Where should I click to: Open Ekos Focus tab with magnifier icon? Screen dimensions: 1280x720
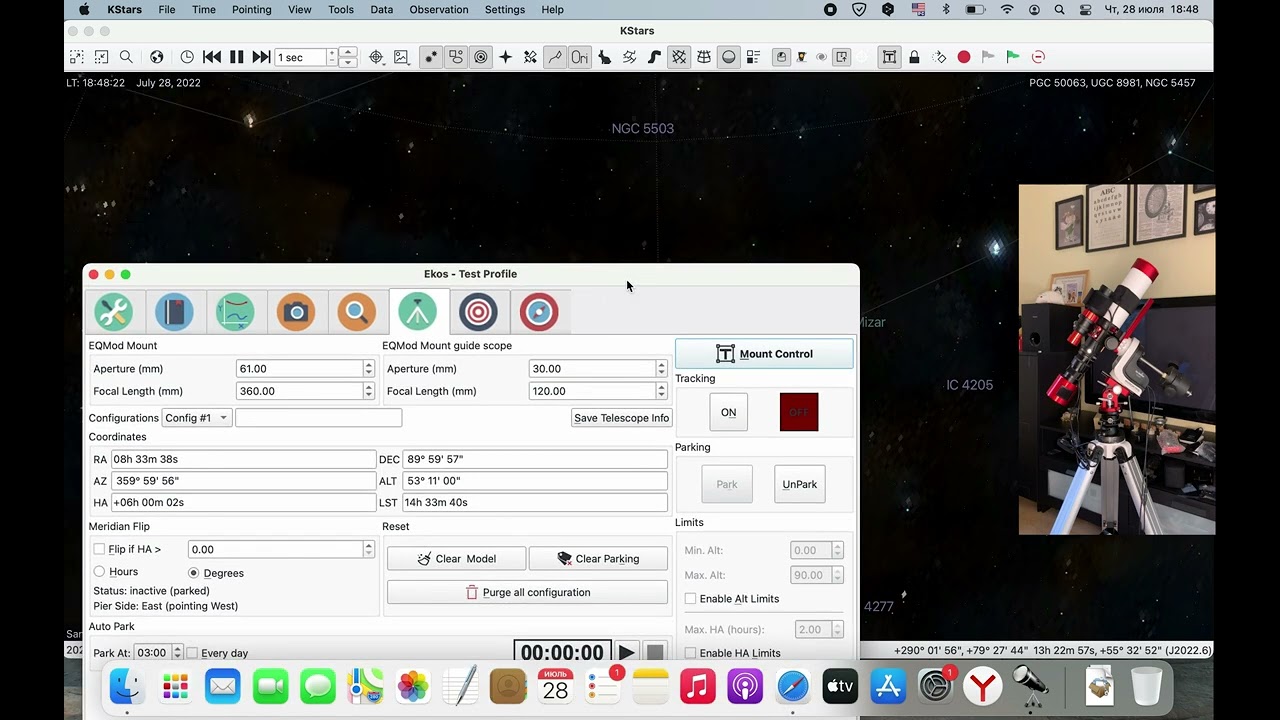click(x=357, y=312)
